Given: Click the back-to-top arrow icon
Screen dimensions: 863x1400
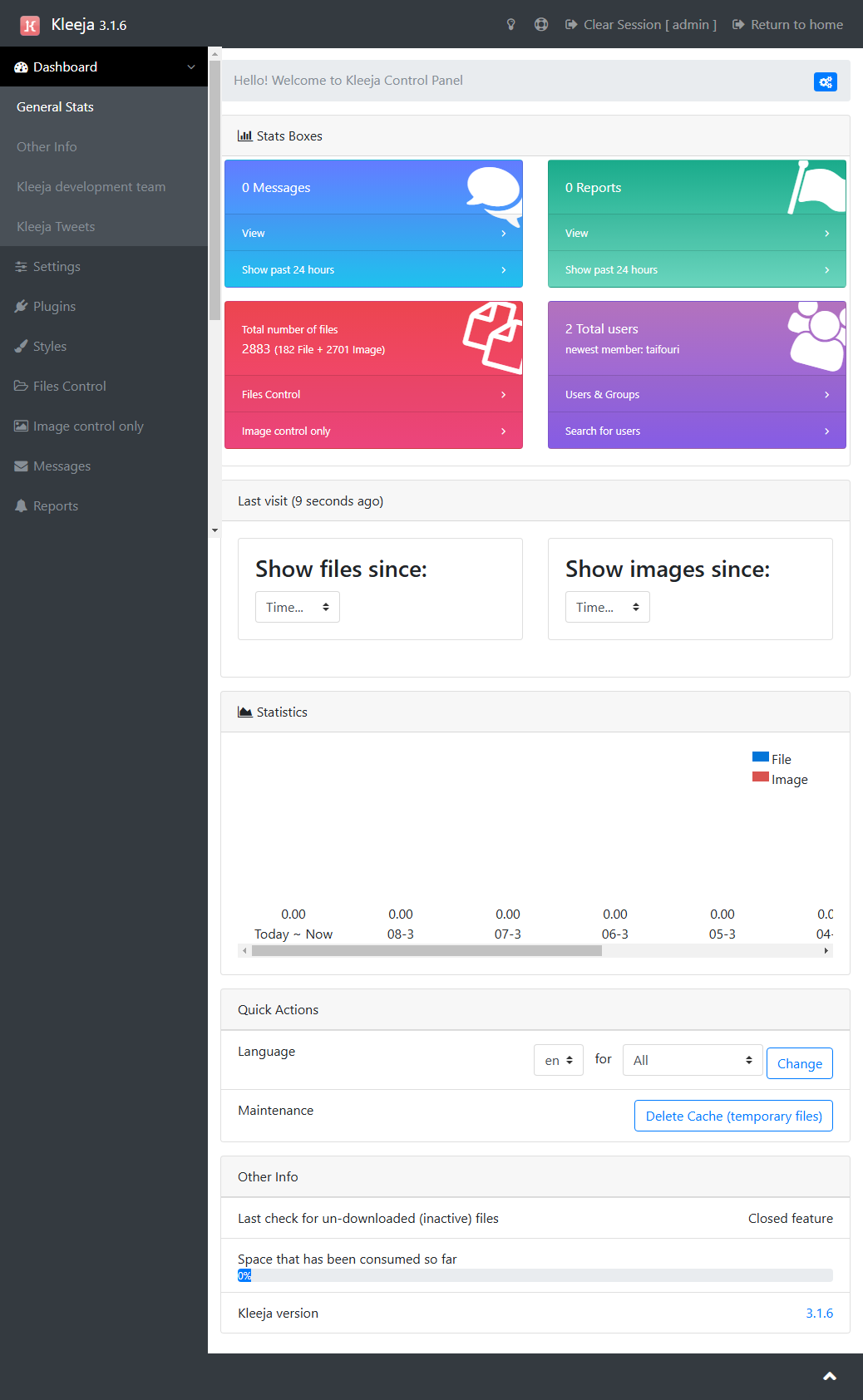Looking at the screenshot, I should pos(830,1377).
